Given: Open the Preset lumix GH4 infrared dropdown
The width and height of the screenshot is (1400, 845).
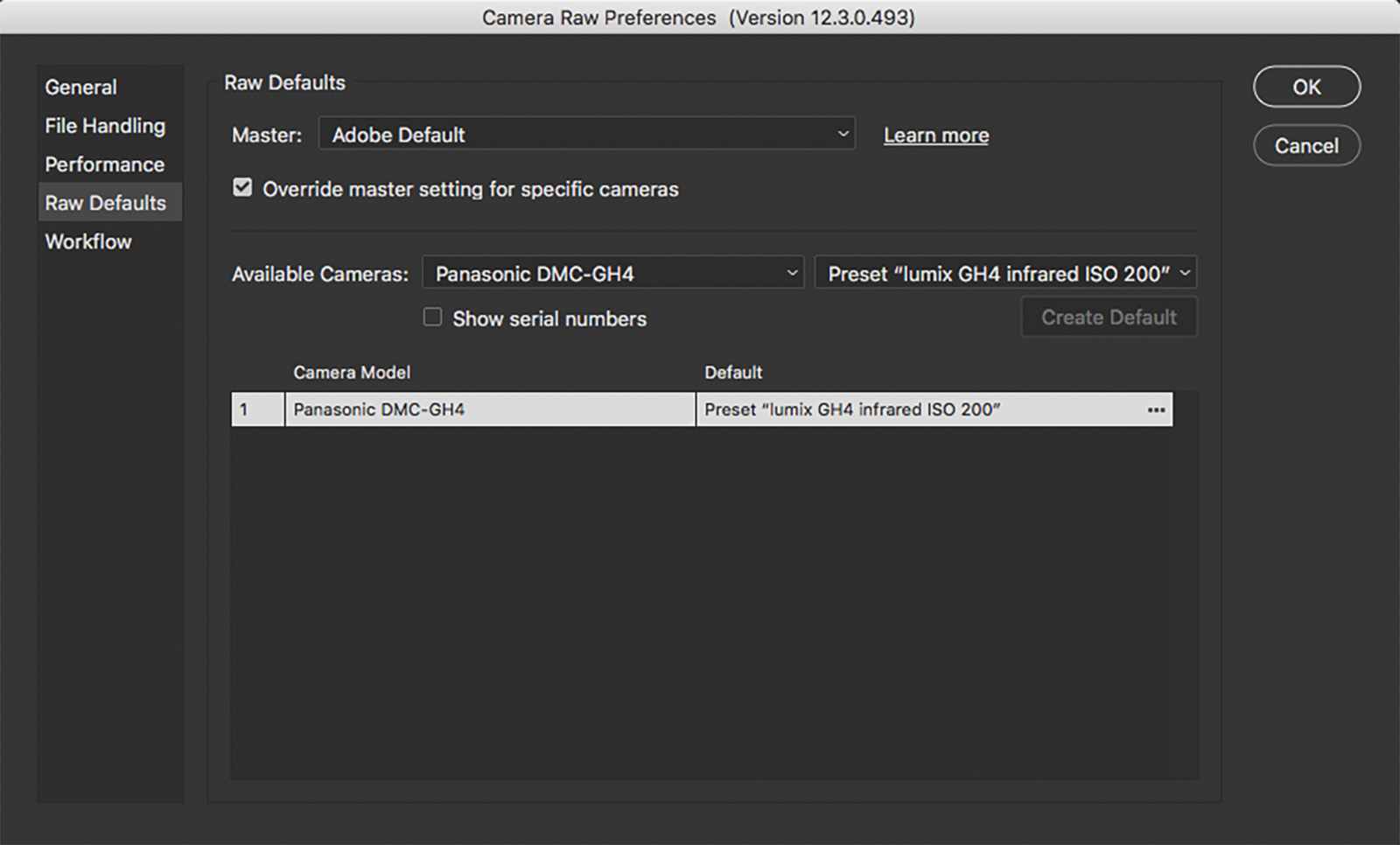Looking at the screenshot, I should click(x=1005, y=273).
